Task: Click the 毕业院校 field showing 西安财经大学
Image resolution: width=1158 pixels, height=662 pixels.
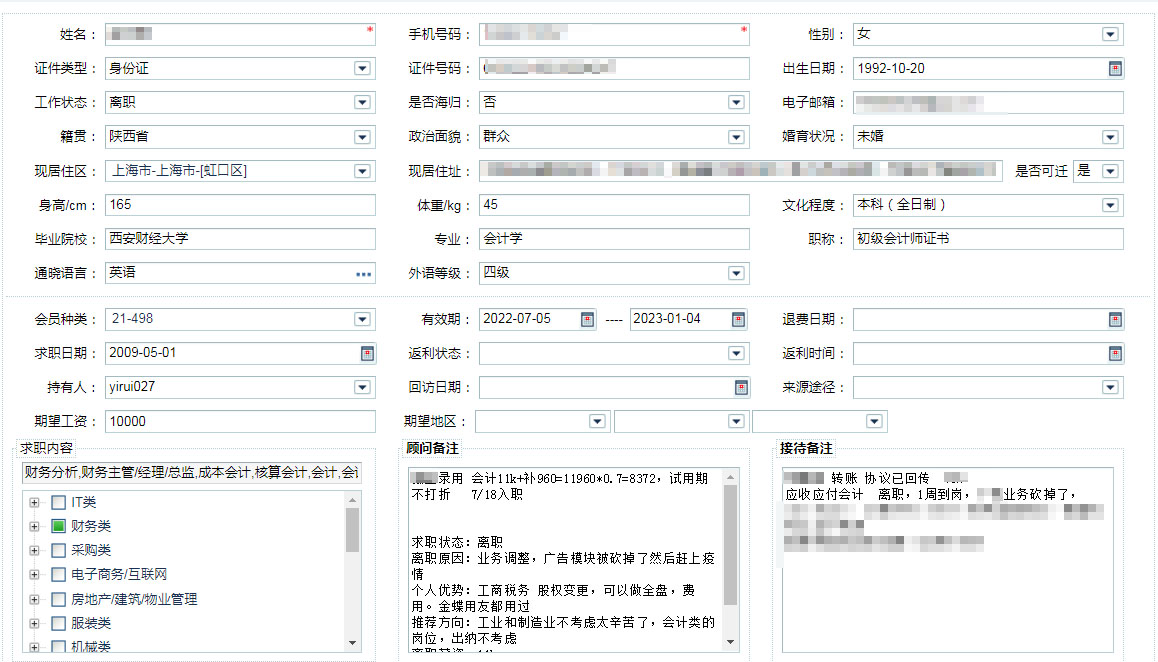Action: [x=240, y=239]
